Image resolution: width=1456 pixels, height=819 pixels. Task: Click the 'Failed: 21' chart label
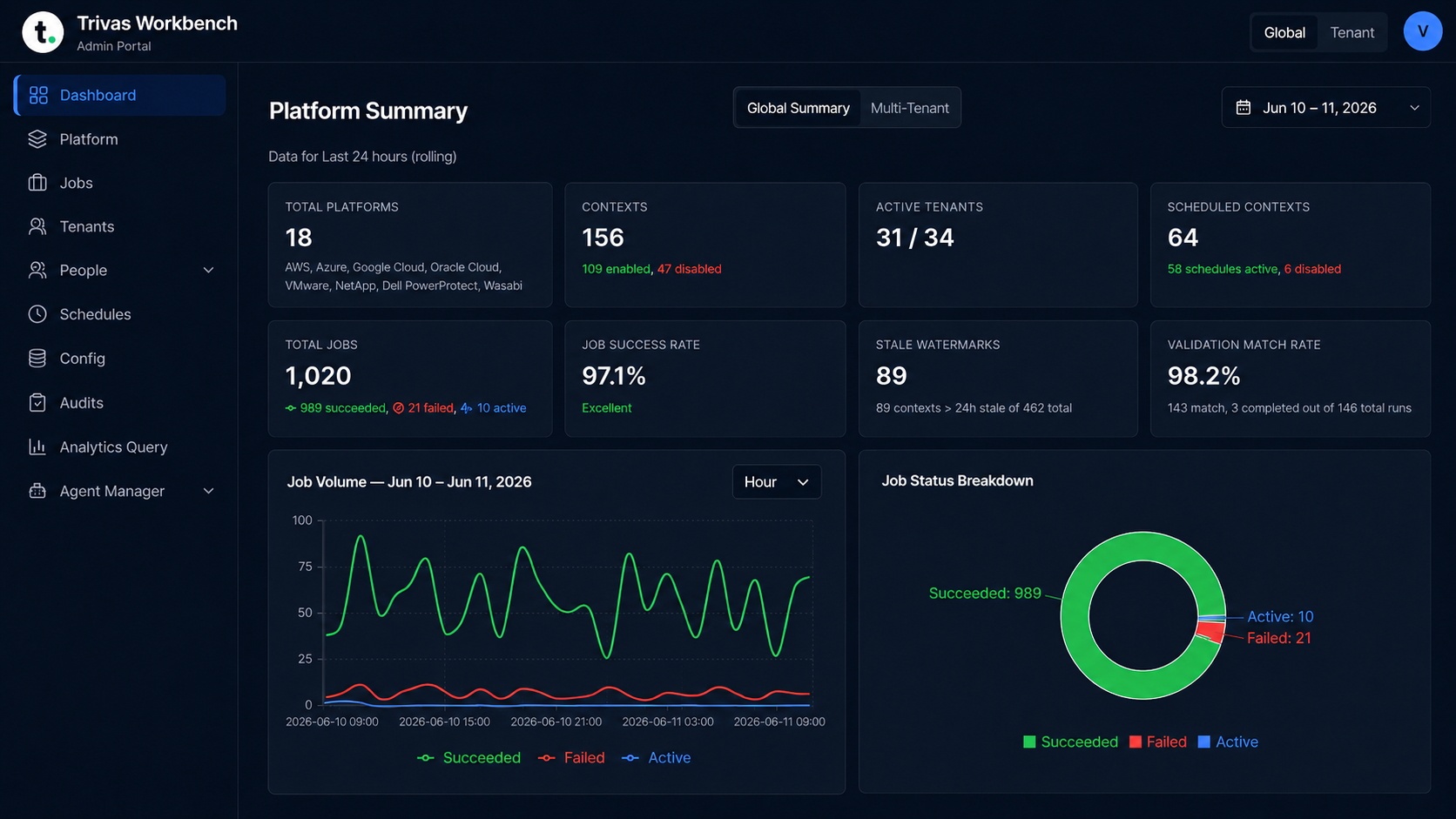(x=1278, y=638)
